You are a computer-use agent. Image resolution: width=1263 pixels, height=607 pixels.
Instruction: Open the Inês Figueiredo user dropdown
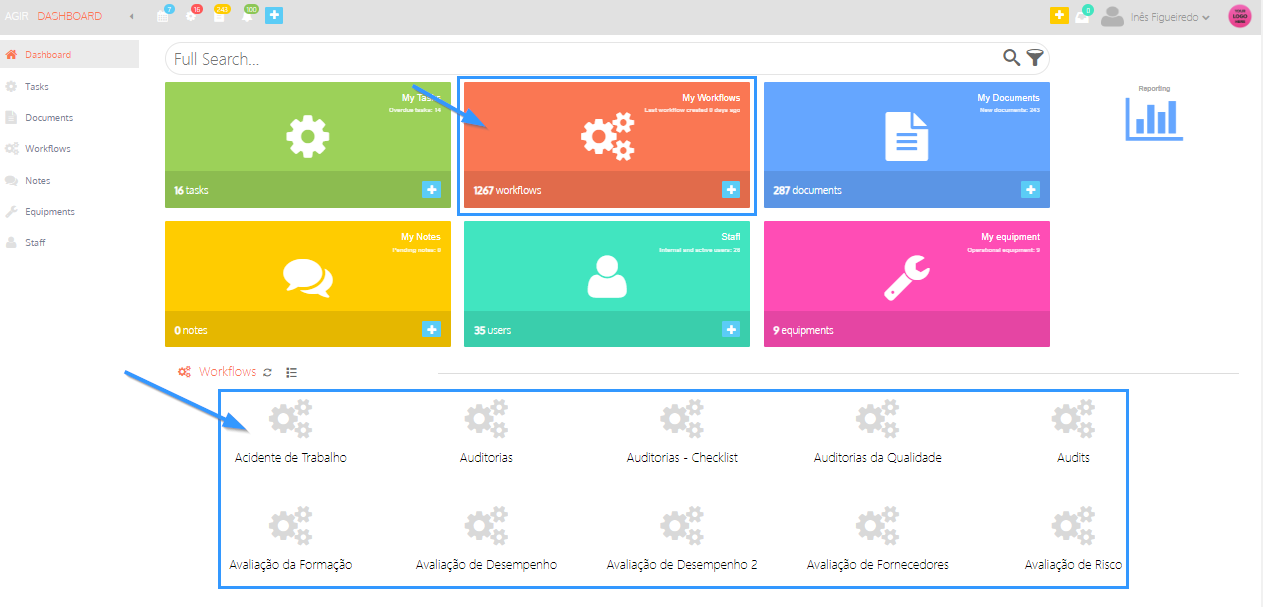click(1172, 17)
